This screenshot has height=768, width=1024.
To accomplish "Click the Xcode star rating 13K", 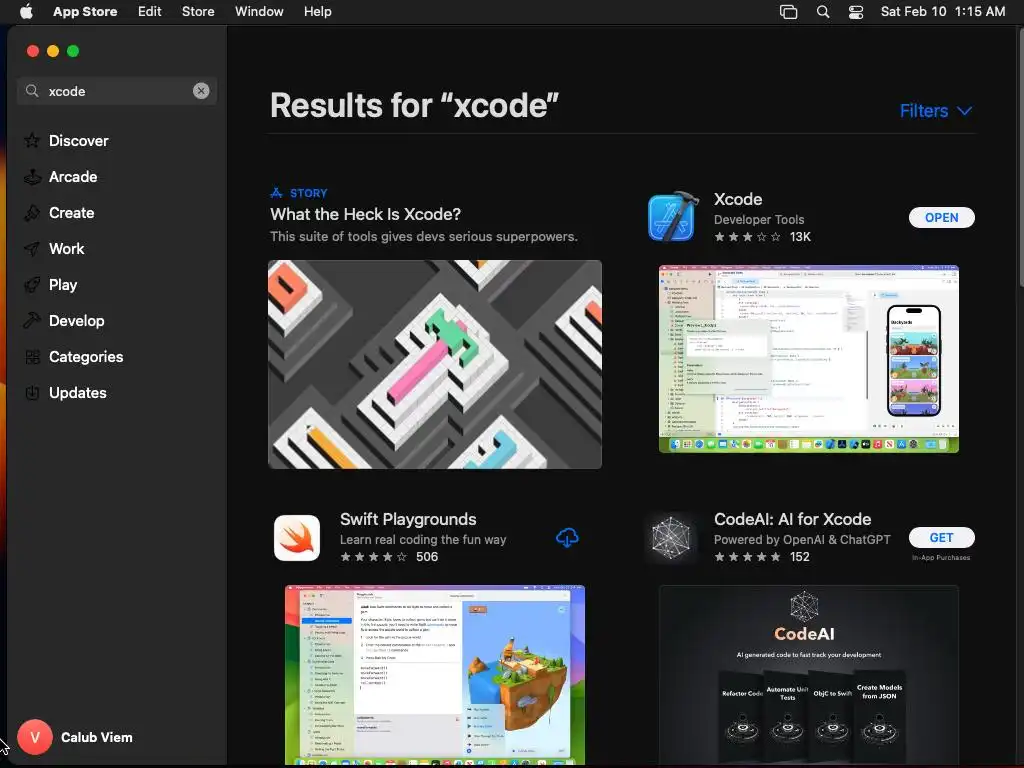I will 762,236.
